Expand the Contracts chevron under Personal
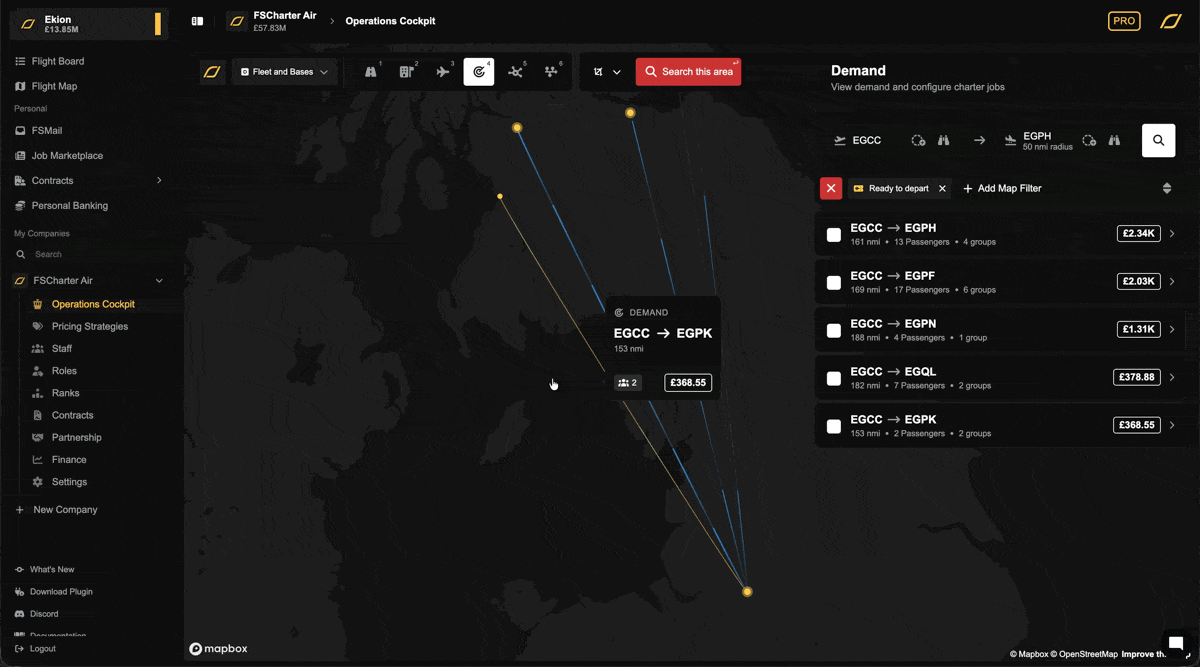The height and width of the screenshot is (667, 1200). (159, 181)
